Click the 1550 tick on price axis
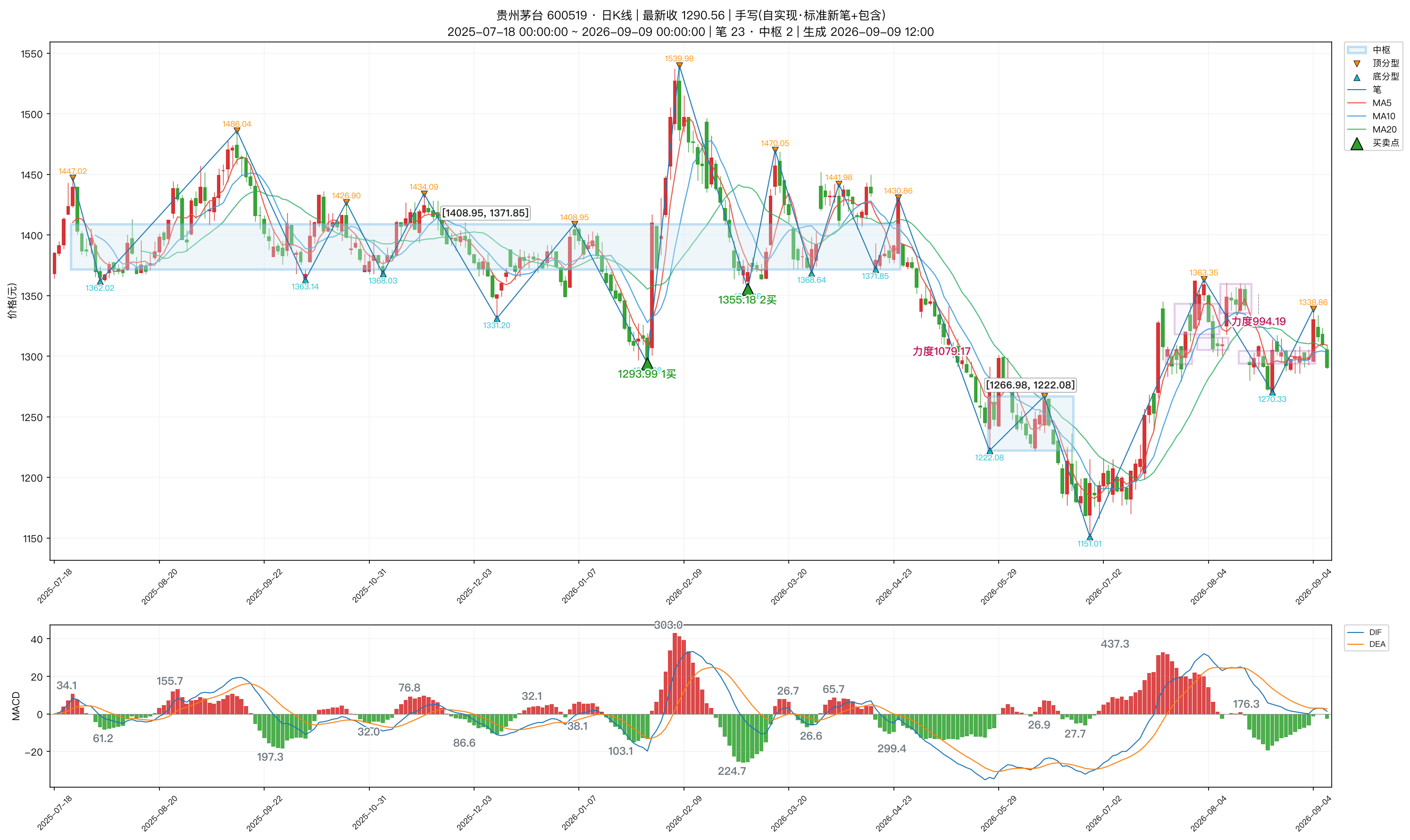1410x840 pixels. pos(32,54)
